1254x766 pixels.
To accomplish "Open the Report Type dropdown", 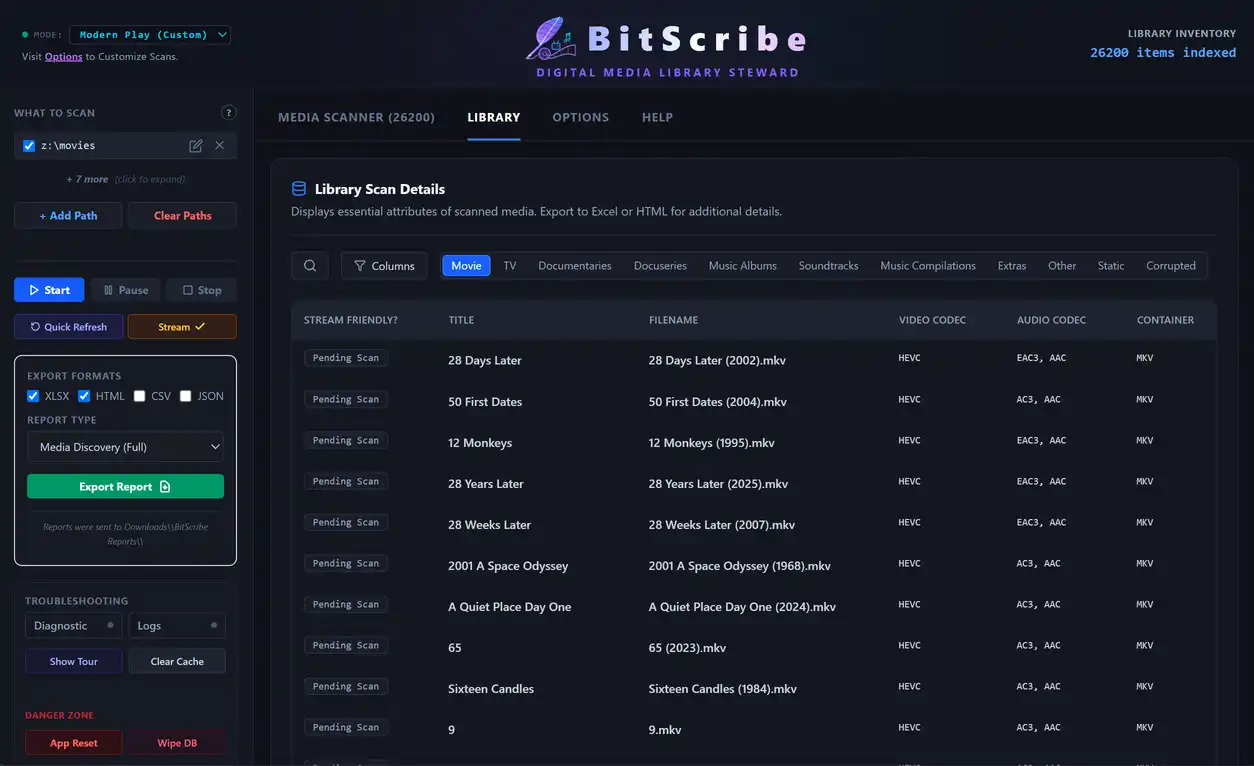I will [125, 447].
